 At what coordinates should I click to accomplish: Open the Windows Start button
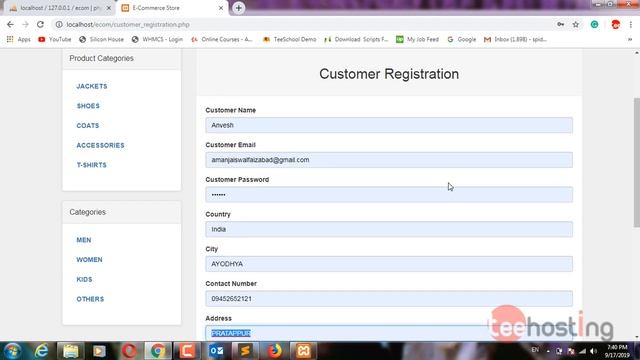12,351
